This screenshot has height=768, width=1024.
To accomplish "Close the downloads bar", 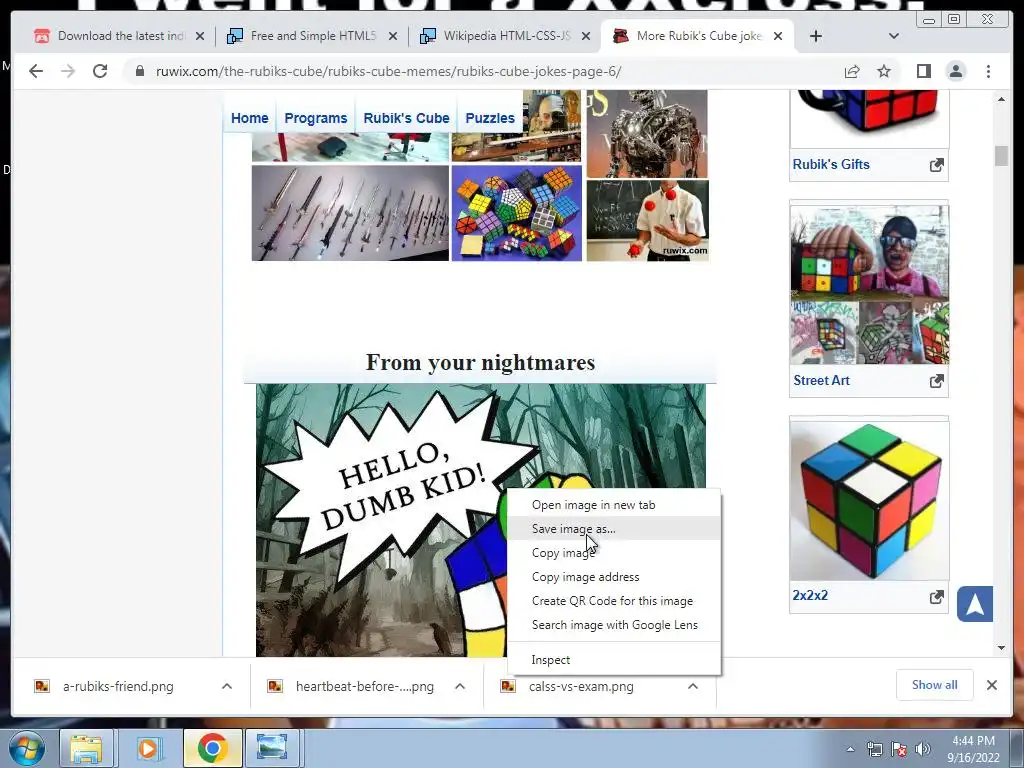I will (x=992, y=685).
